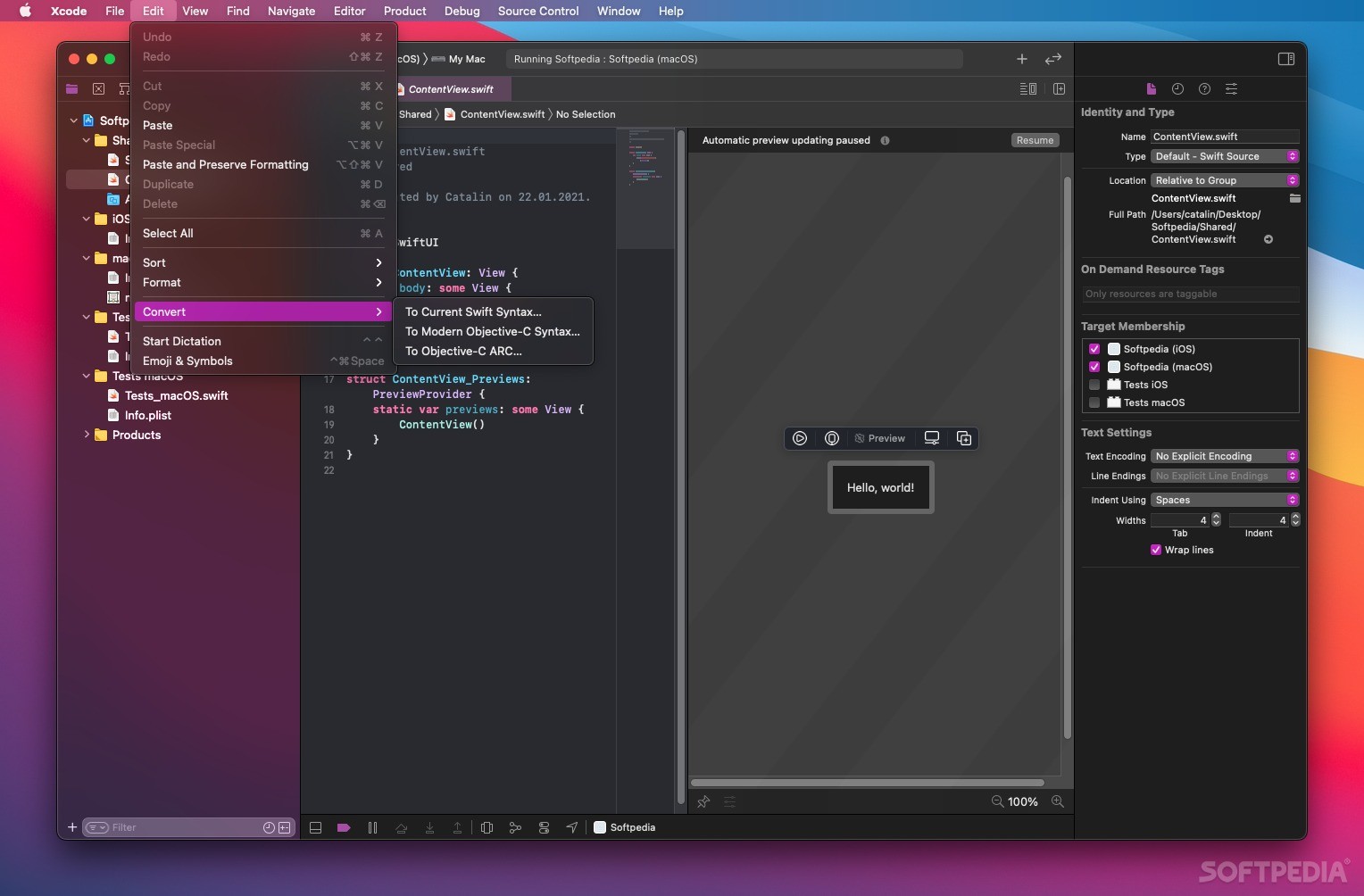Click the code review arrows icon
Screen dimensions: 1364x896
tap(1053, 59)
